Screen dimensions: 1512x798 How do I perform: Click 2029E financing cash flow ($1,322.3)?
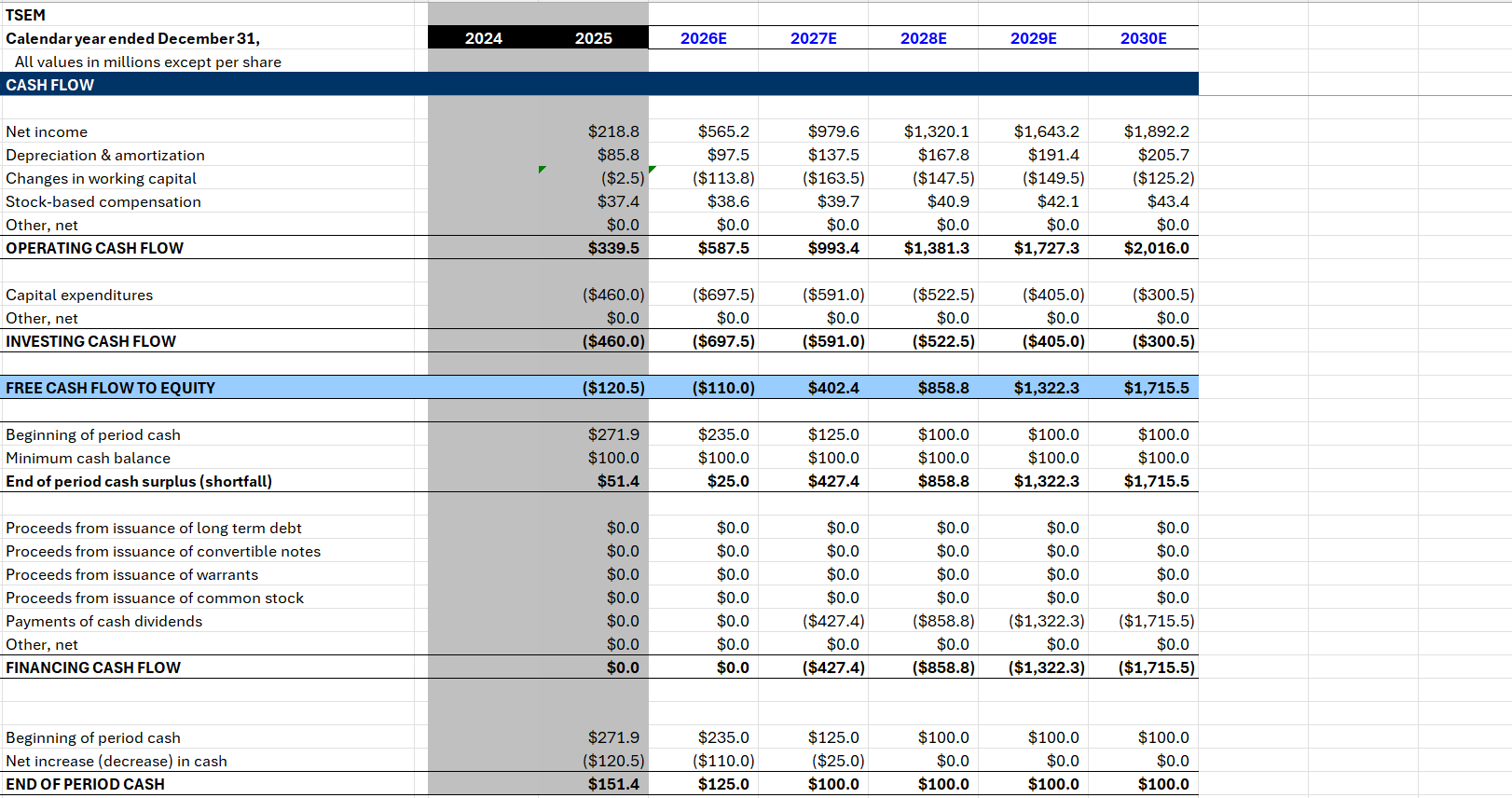coord(1046,667)
